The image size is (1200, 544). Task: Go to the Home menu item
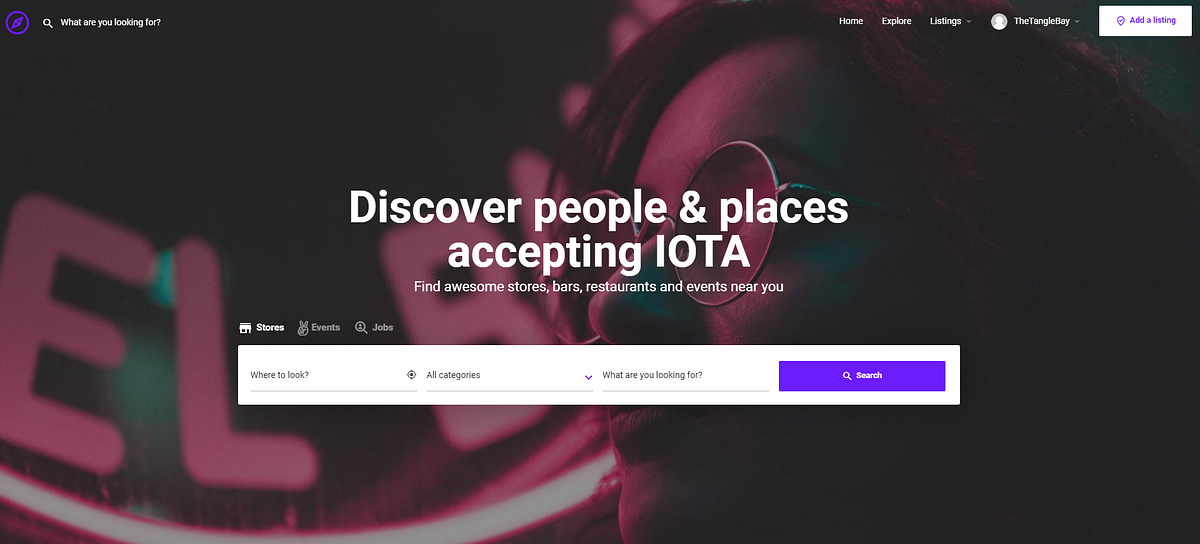851,21
